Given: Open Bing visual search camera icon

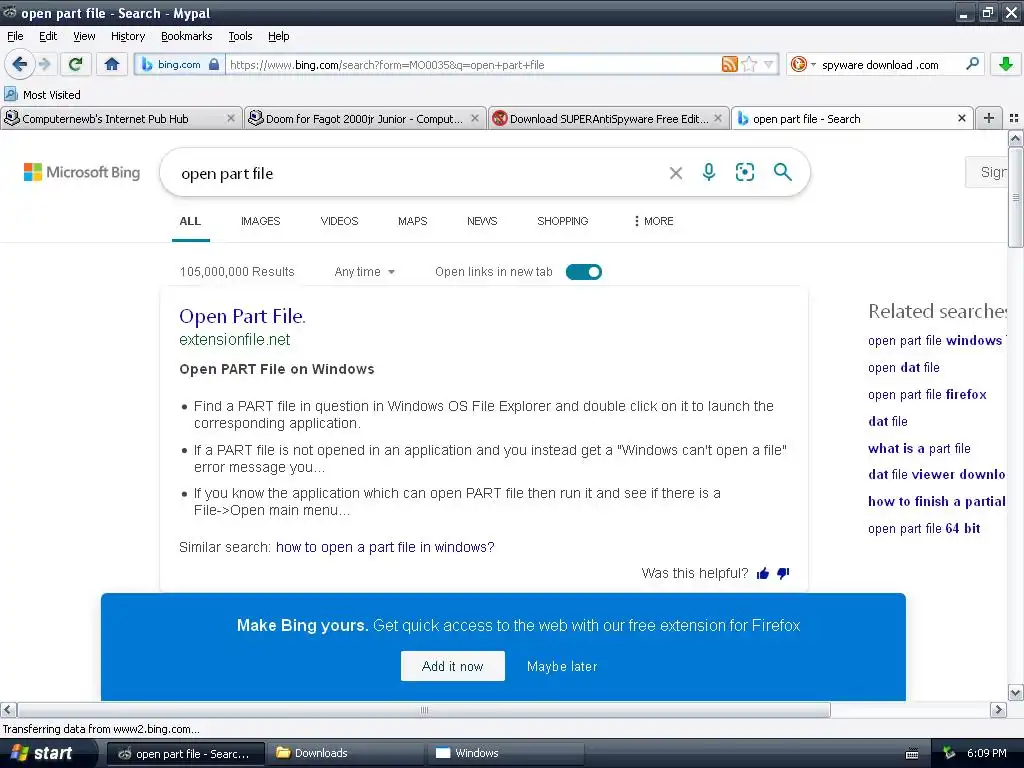Looking at the screenshot, I should tap(744, 172).
